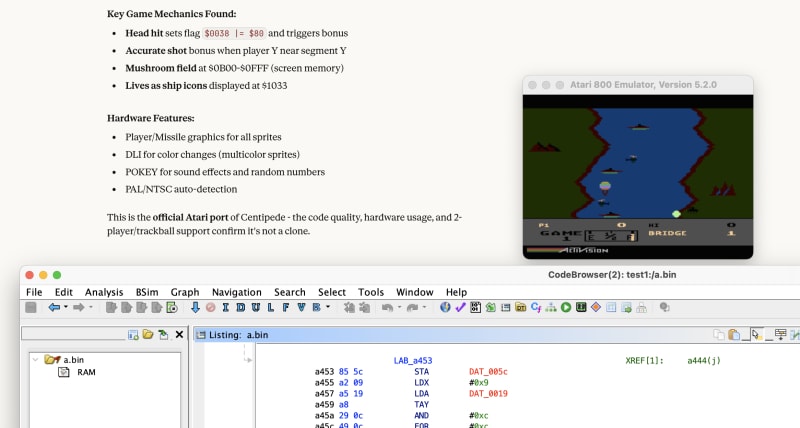The height and width of the screenshot is (428, 800).
Task: Close the program tree panel with X
Action: (x=179, y=334)
